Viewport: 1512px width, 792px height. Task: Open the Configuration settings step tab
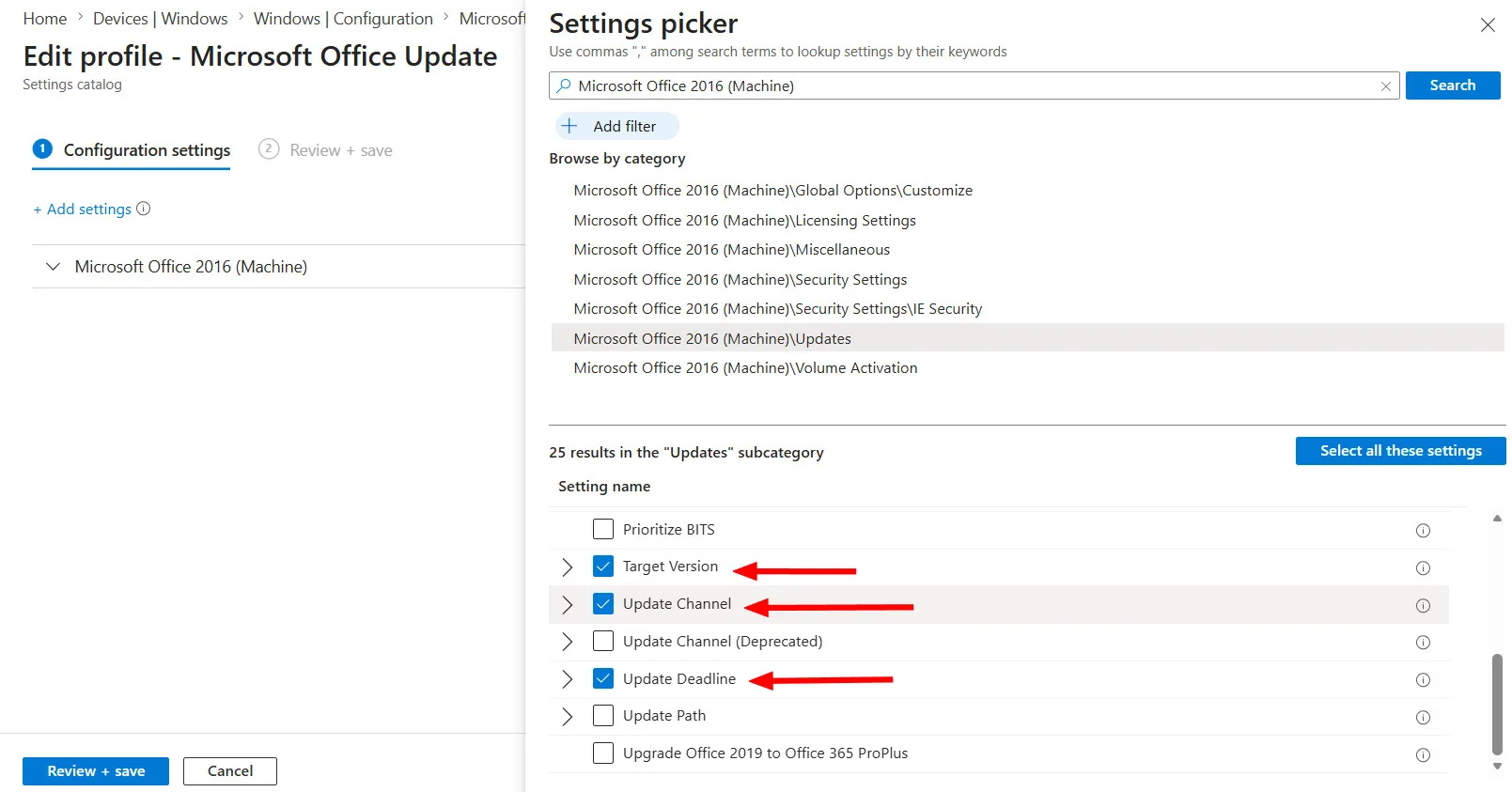point(132,150)
